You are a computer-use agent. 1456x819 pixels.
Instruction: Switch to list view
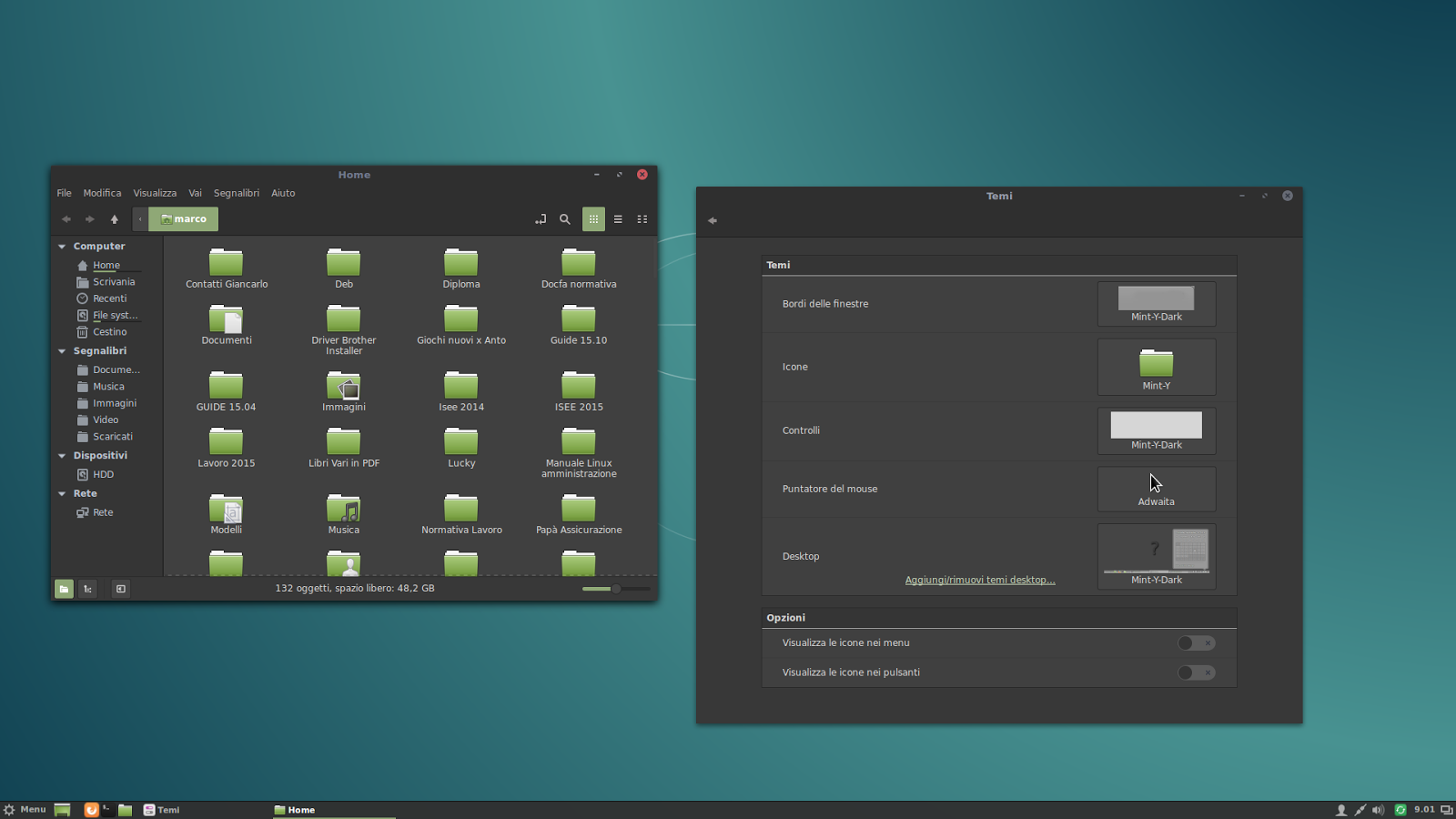(x=618, y=219)
